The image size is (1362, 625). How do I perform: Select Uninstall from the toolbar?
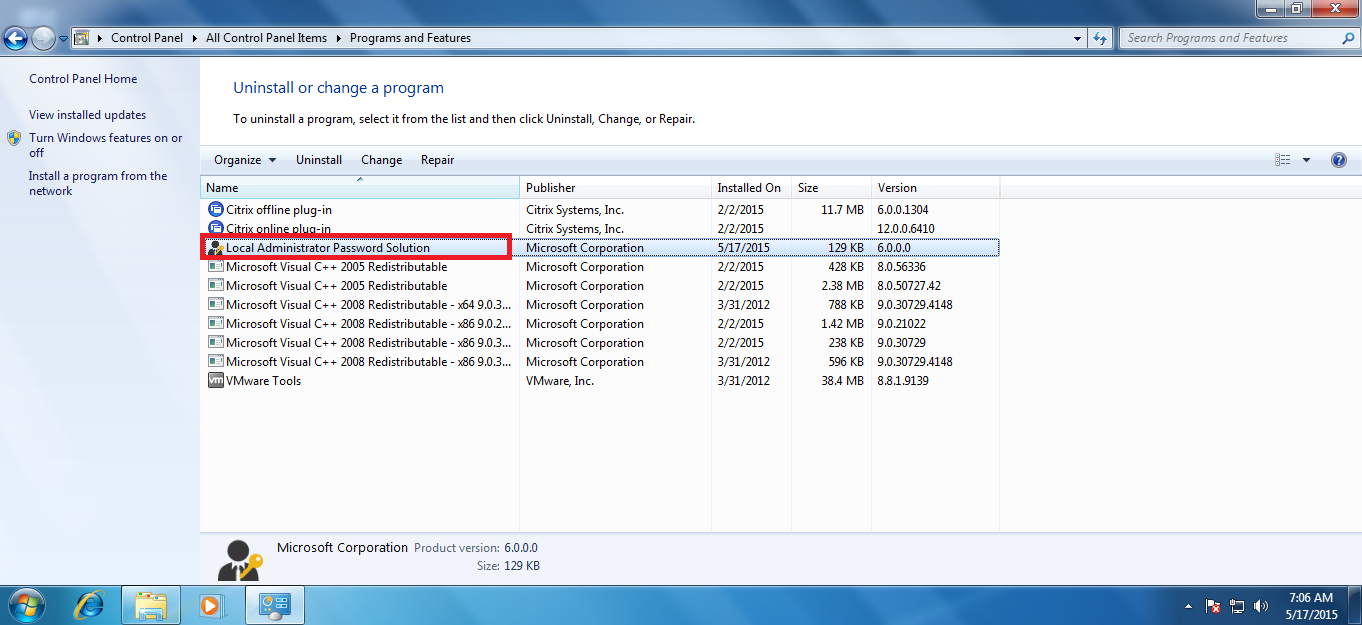click(x=318, y=159)
